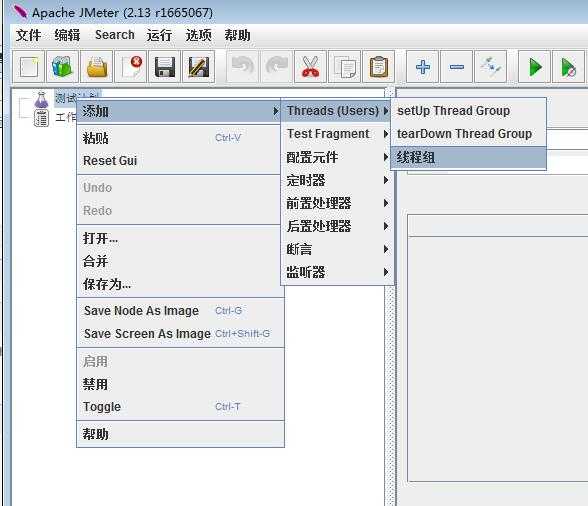Open the 文件 menu

coord(28,35)
